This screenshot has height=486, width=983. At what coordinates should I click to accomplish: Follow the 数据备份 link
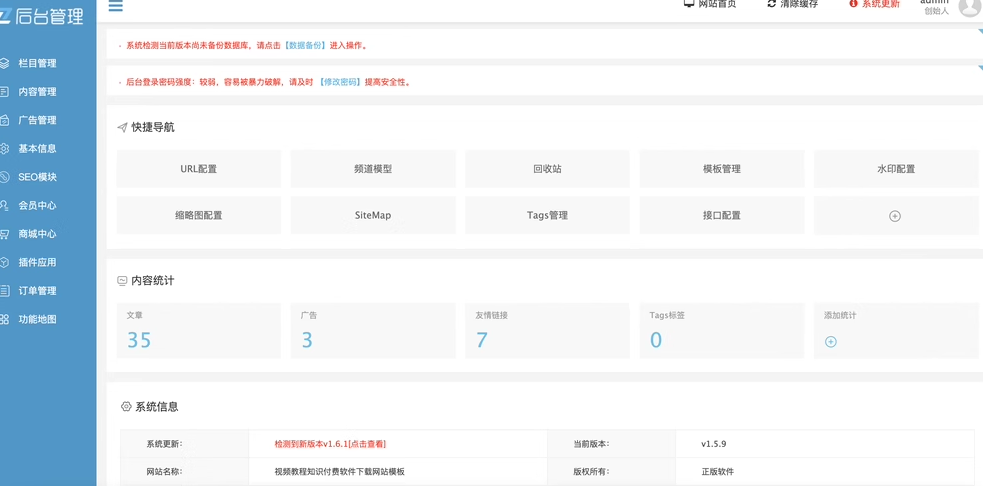(306, 45)
